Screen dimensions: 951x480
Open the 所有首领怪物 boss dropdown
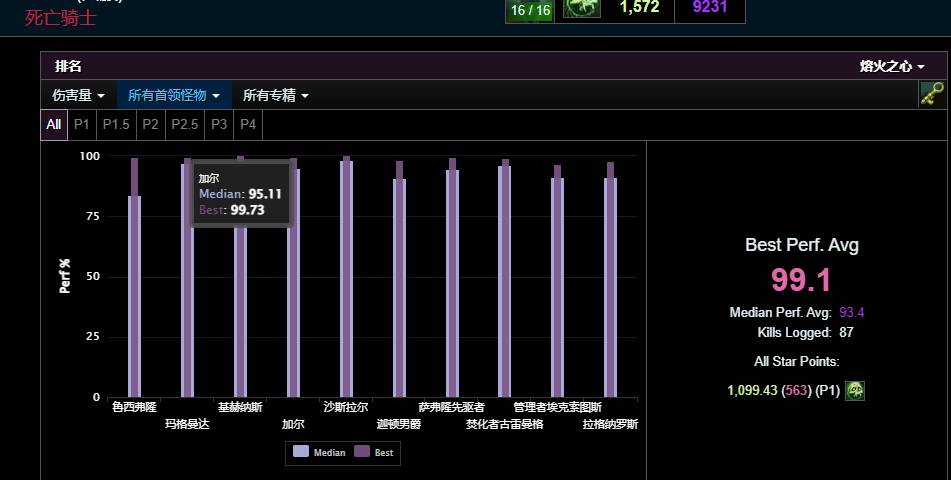coord(174,95)
